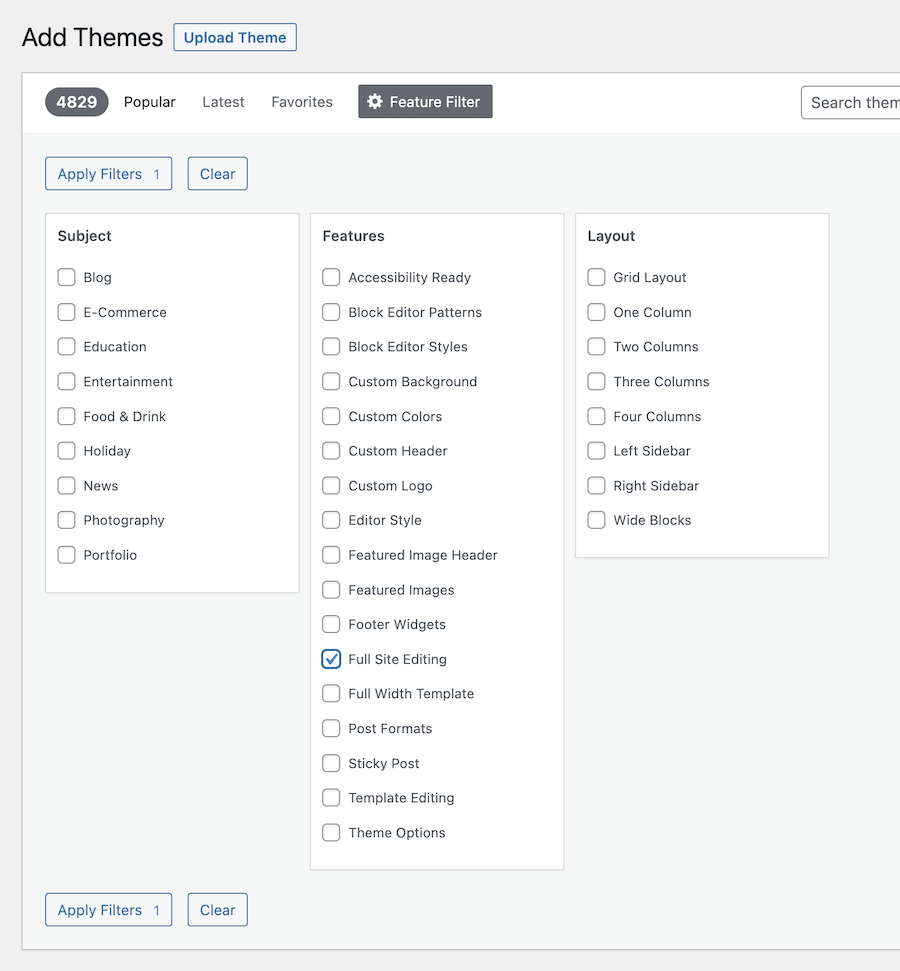Enable Sticky Post filter

click(331, 762)
